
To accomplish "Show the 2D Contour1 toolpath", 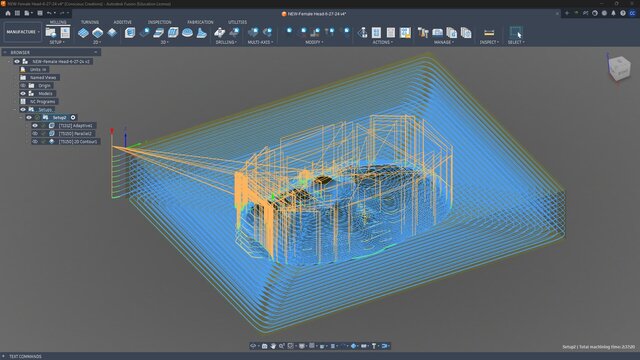I will 35,142.
